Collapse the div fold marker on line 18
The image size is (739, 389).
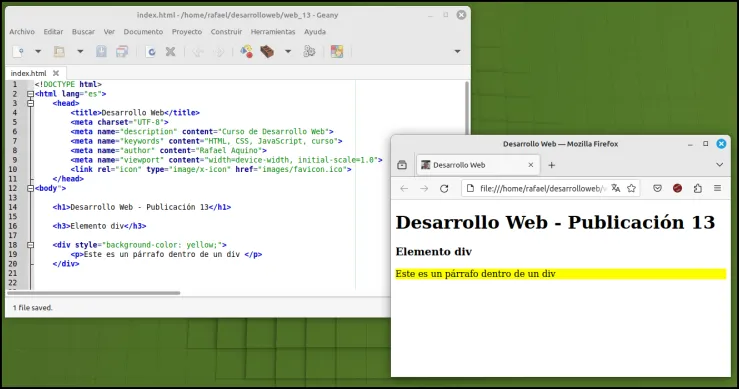[x=31, y=245]
